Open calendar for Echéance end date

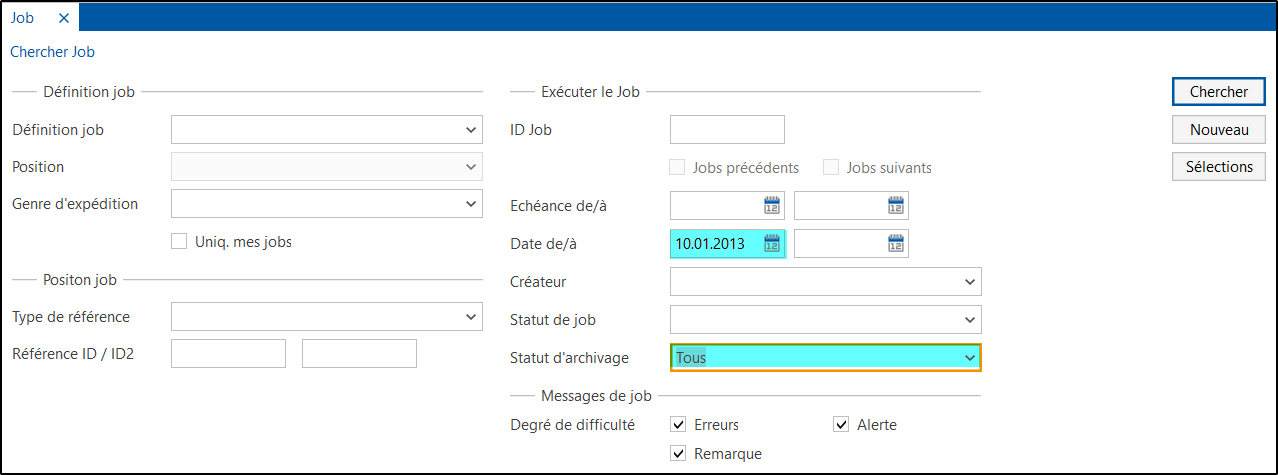point(895,205)
